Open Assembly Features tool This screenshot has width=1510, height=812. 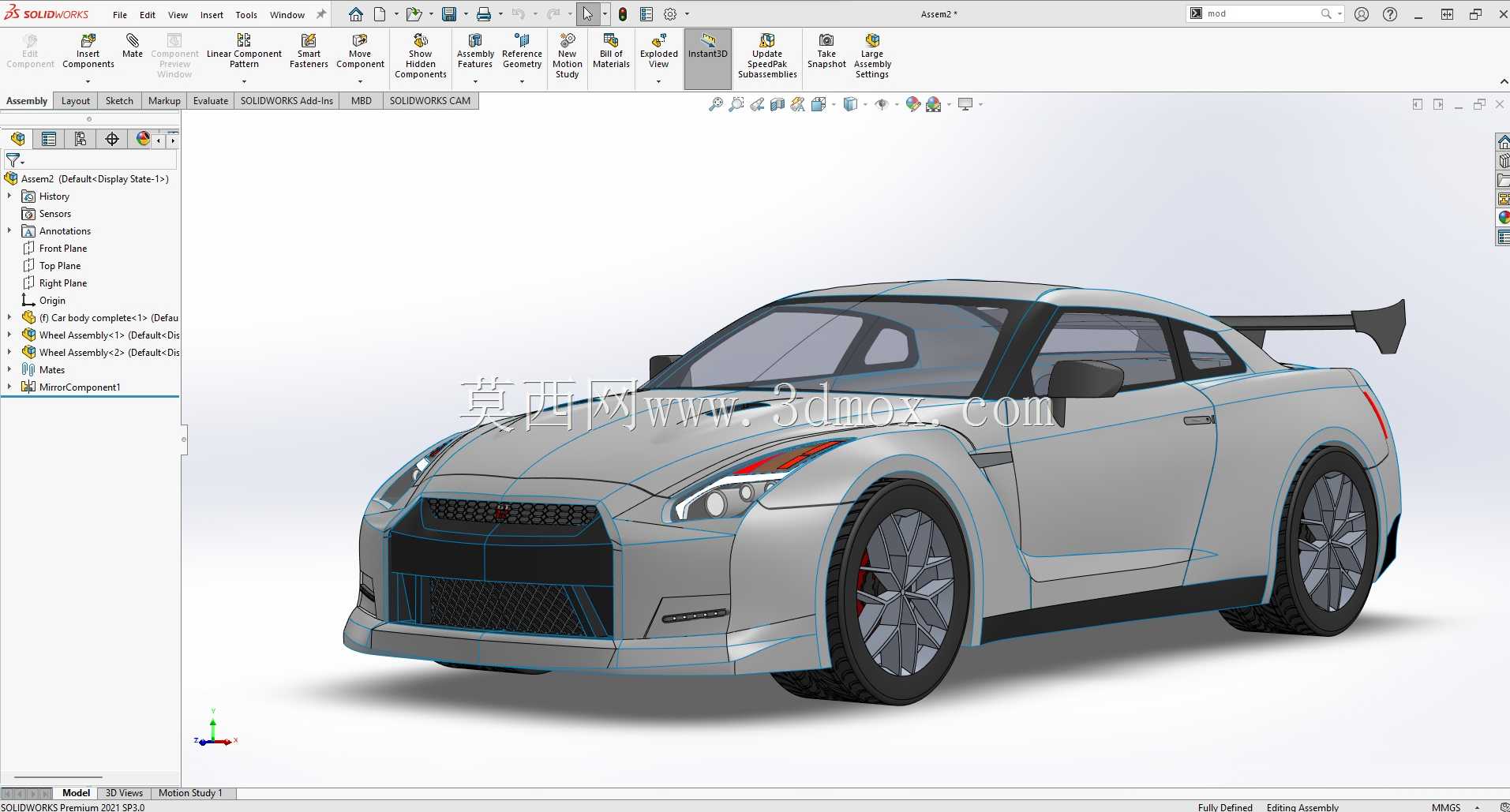click(475, 52)
